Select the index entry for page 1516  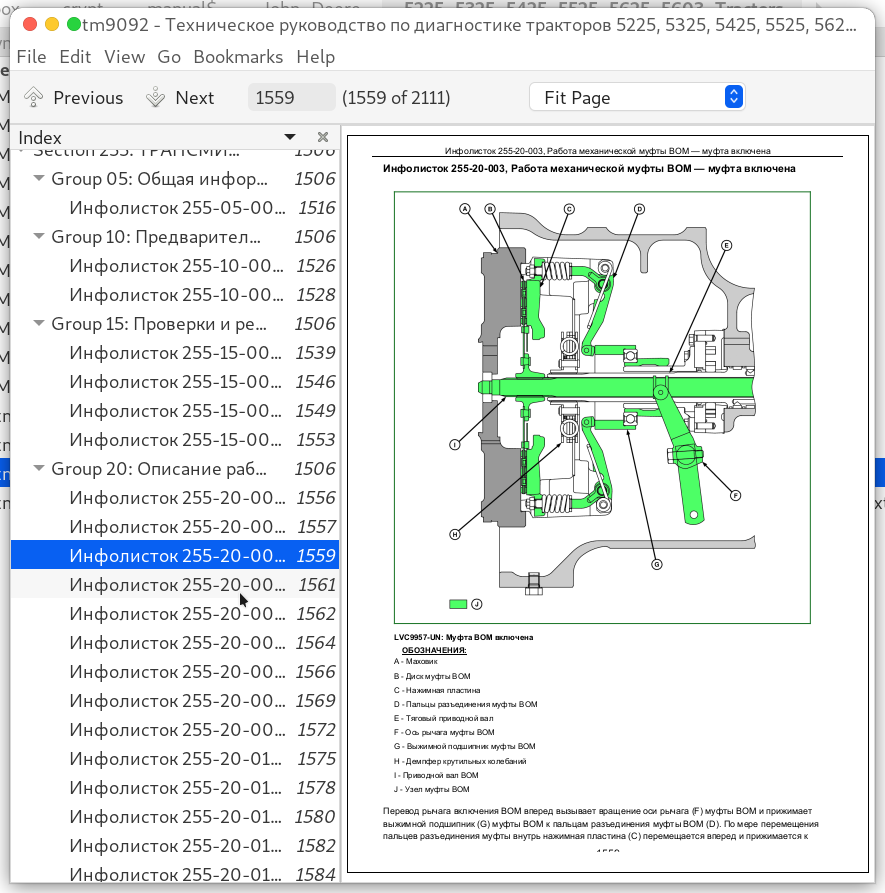point(177,208)
